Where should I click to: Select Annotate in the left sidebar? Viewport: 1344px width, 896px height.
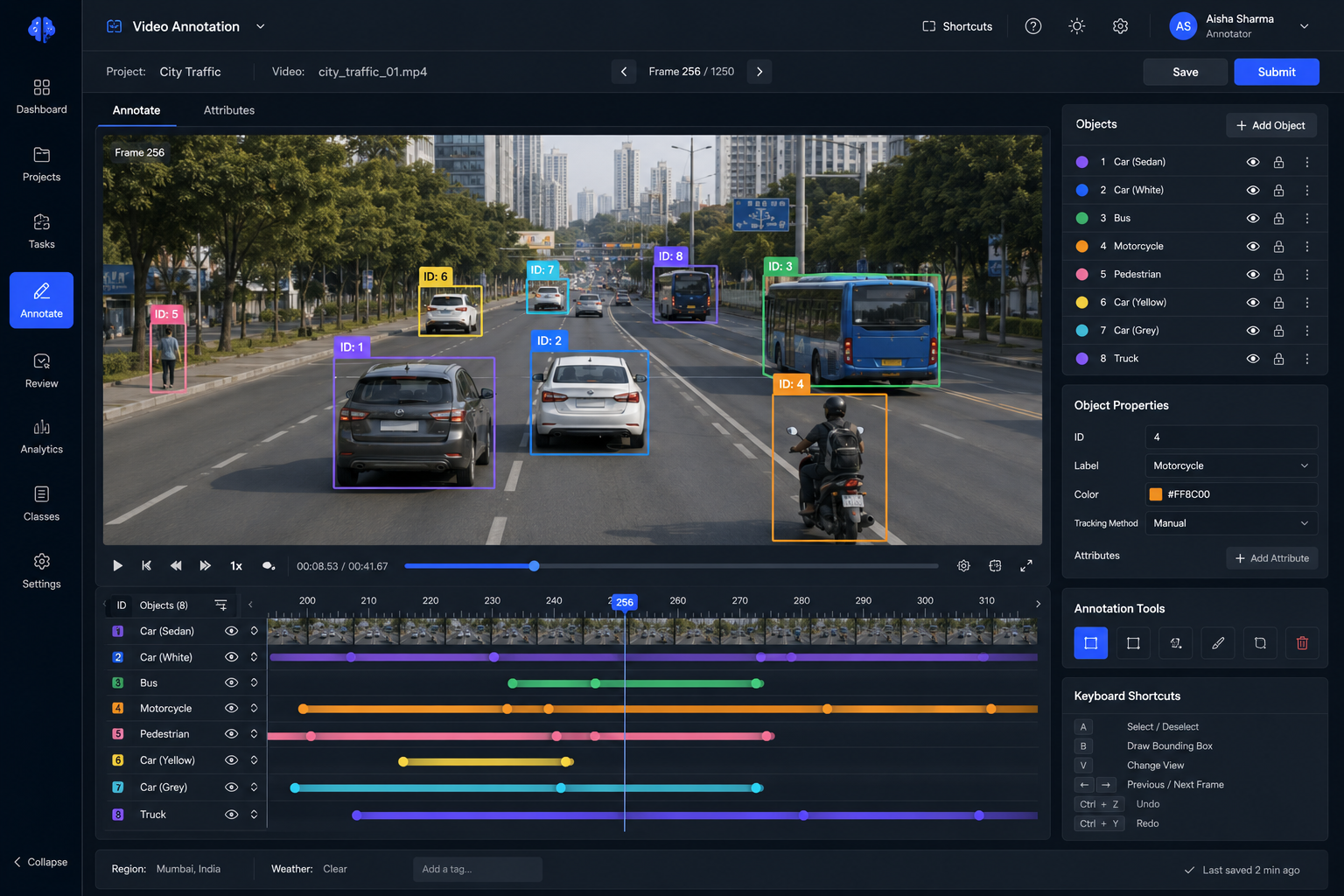click(41, 300)
